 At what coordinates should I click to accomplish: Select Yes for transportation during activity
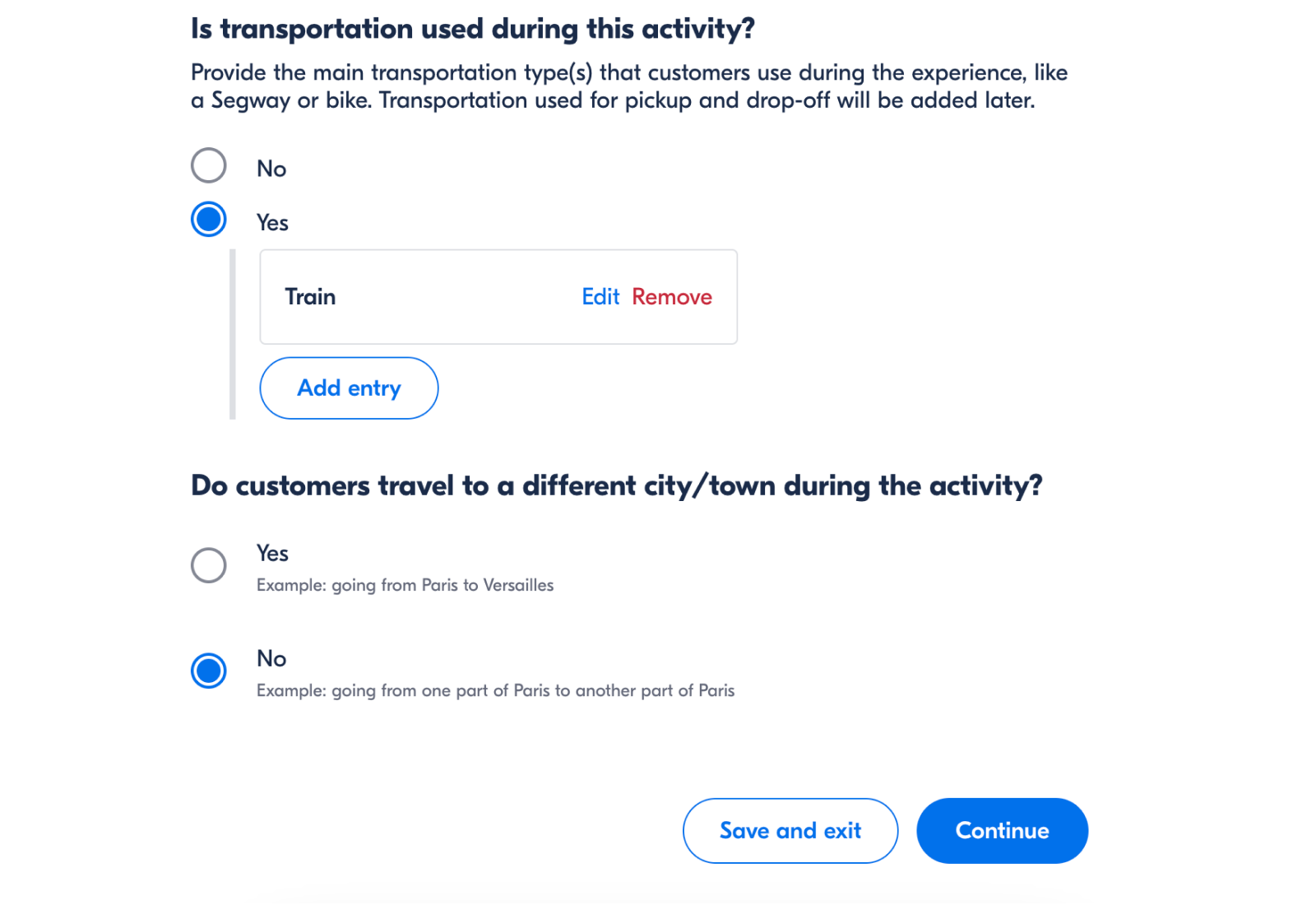point(208,219)
